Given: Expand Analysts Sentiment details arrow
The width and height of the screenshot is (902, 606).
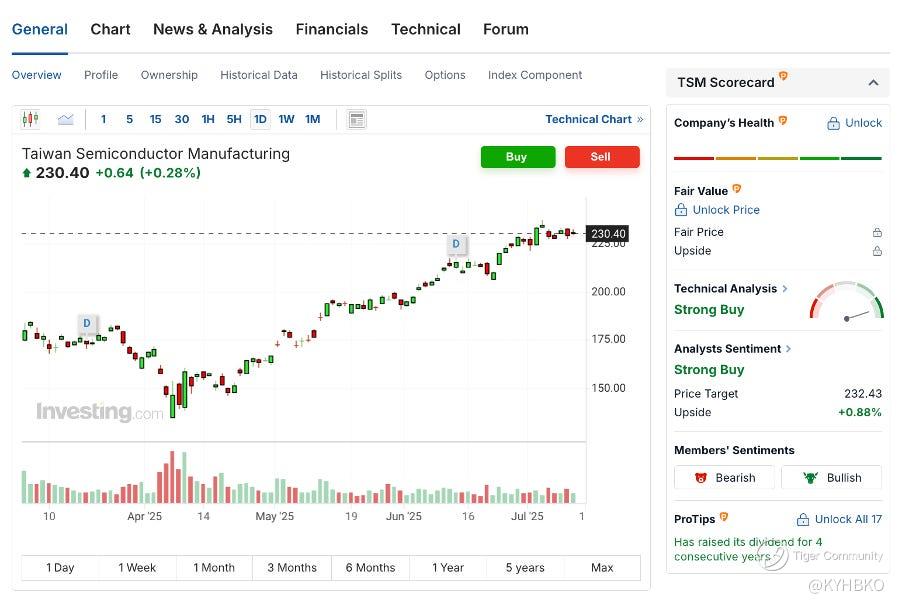Looking at the screenshot, I should (789, 349).
